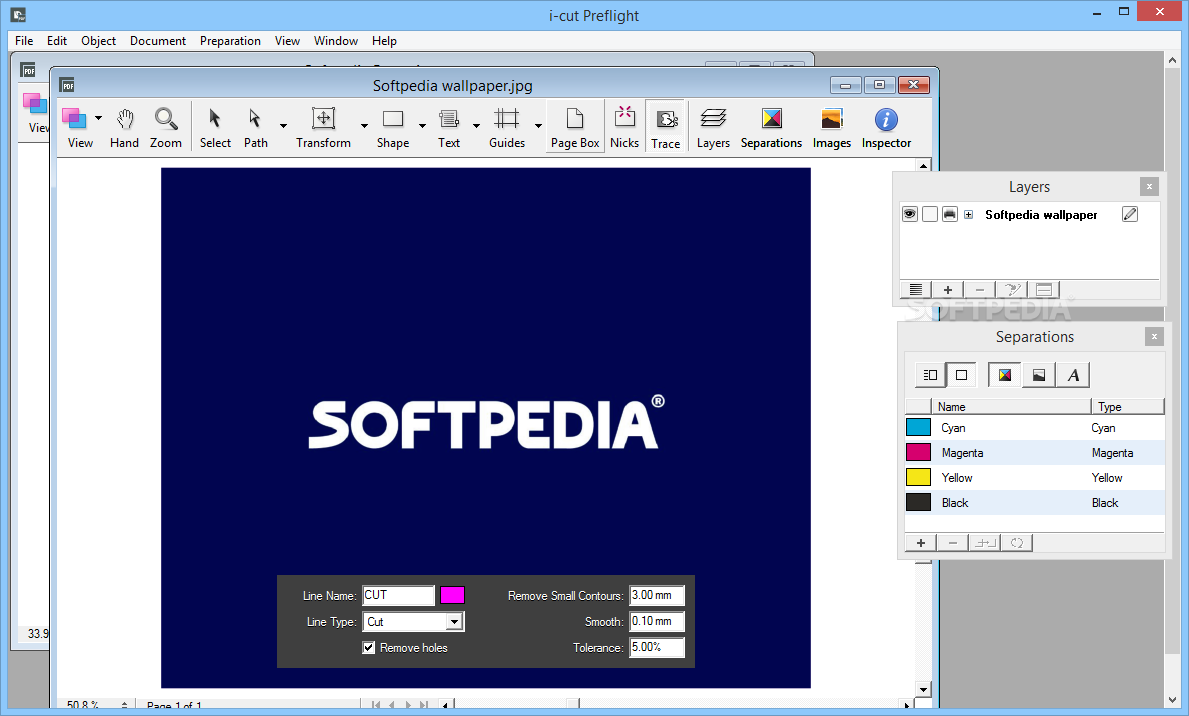This screenshot has width=1189, height=716.
Task: Toggle the CMYK color filter in Separations
Action: point(1005,375)
